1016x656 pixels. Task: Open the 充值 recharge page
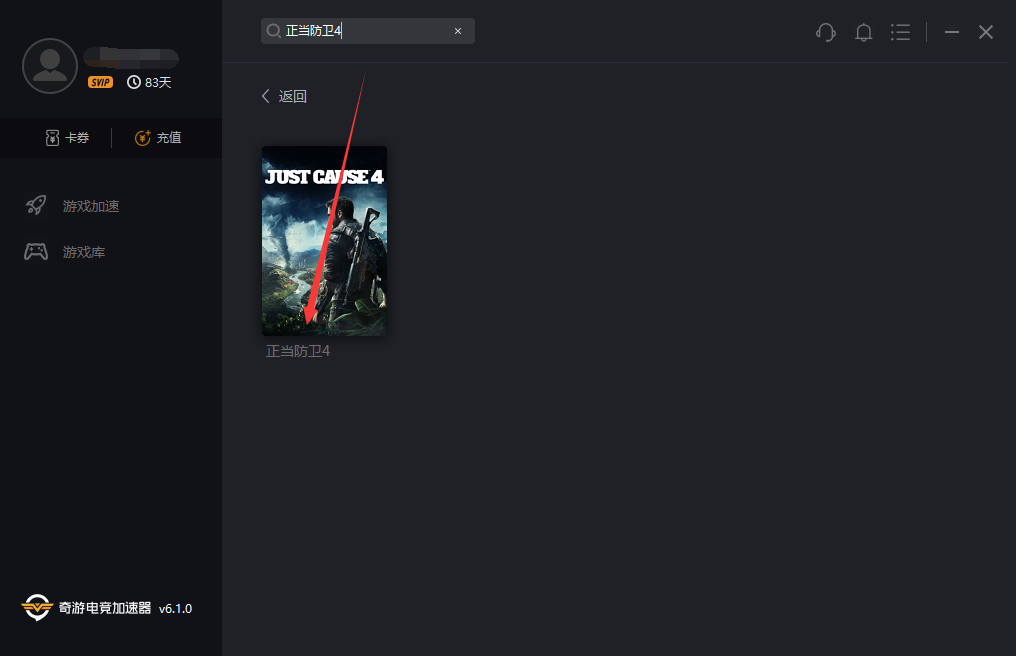pos(158,137)
